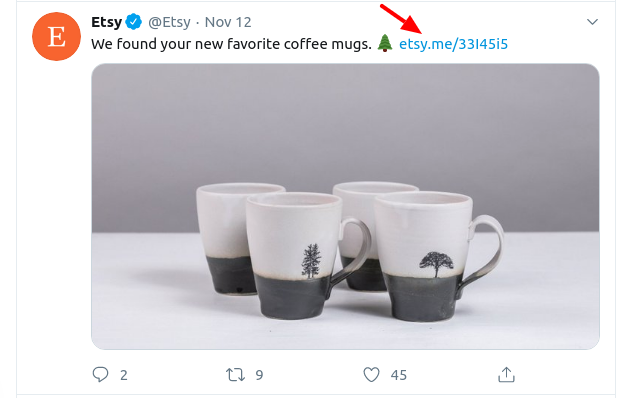Click the Christmas tree emoji

(384, 43)
